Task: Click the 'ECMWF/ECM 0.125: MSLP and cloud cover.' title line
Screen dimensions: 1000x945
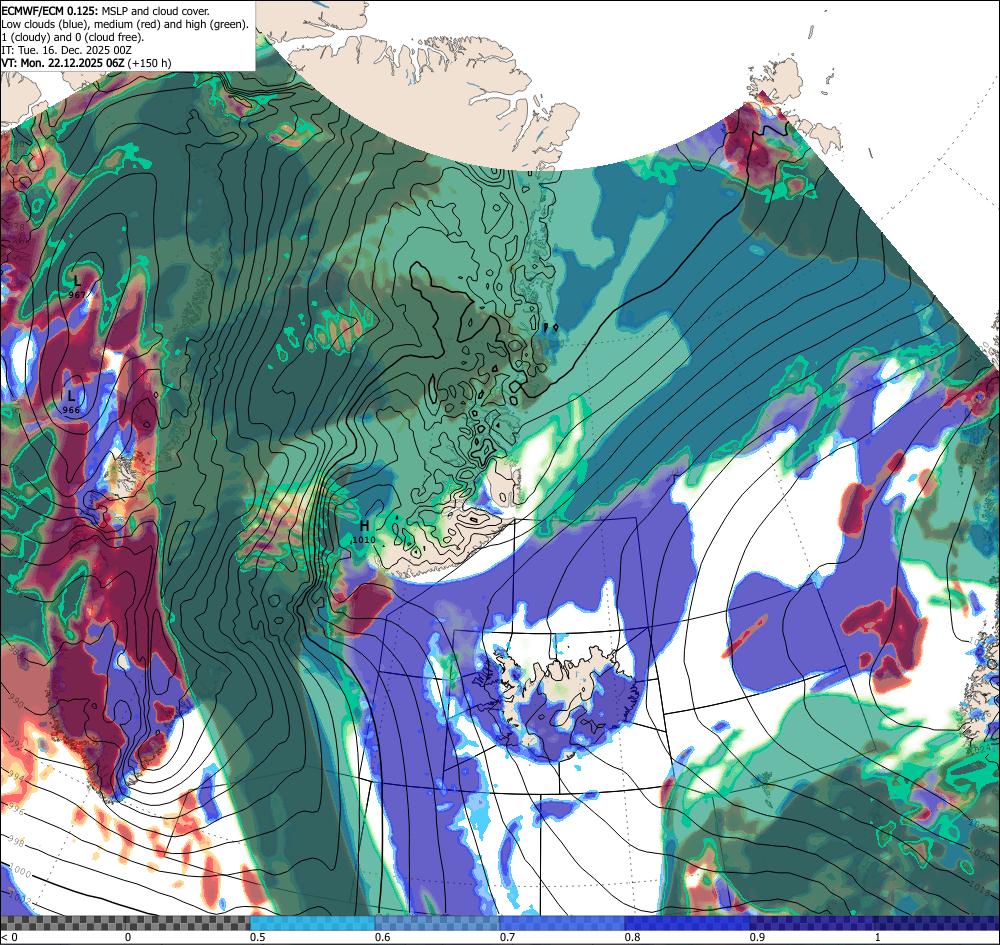Action: 106,11
